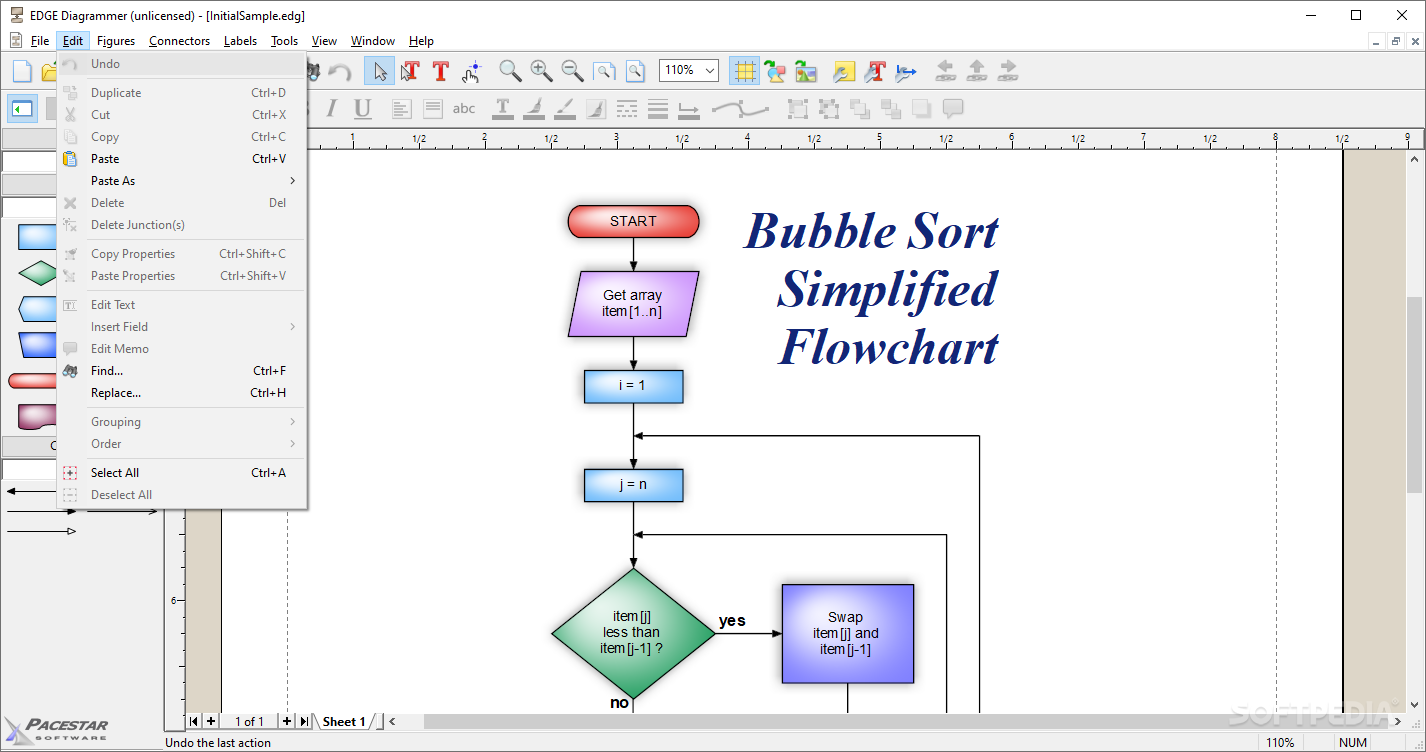Select the START terminator shape
1426x752 pixels.
[x=633, y=221]
